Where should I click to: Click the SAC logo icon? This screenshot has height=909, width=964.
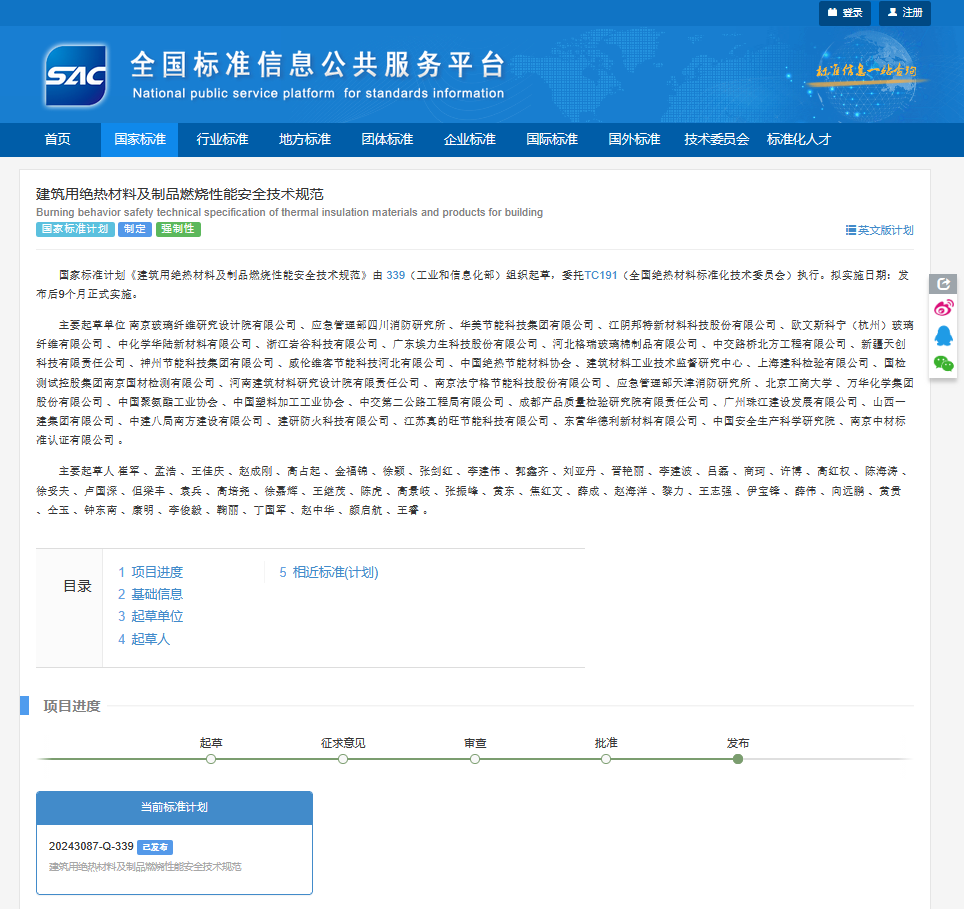coord(75,75)
